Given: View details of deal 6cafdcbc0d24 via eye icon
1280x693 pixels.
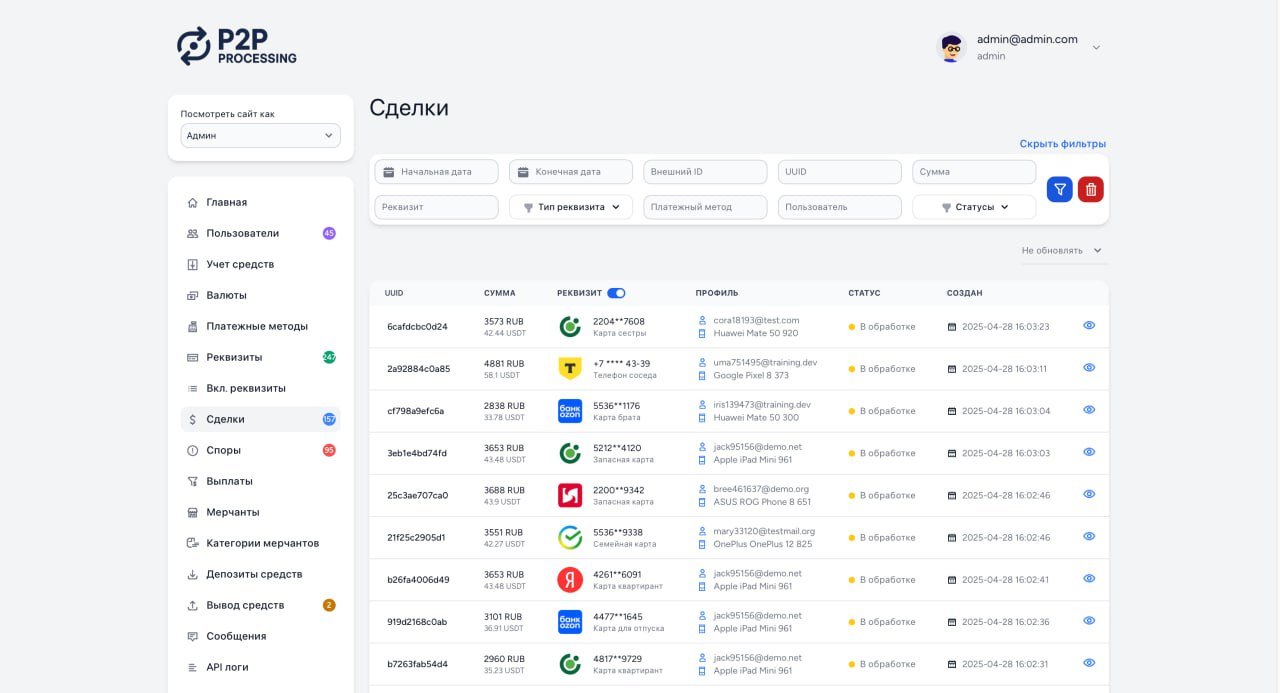Looking at the screenshot, I should (x=1089, y=326).
